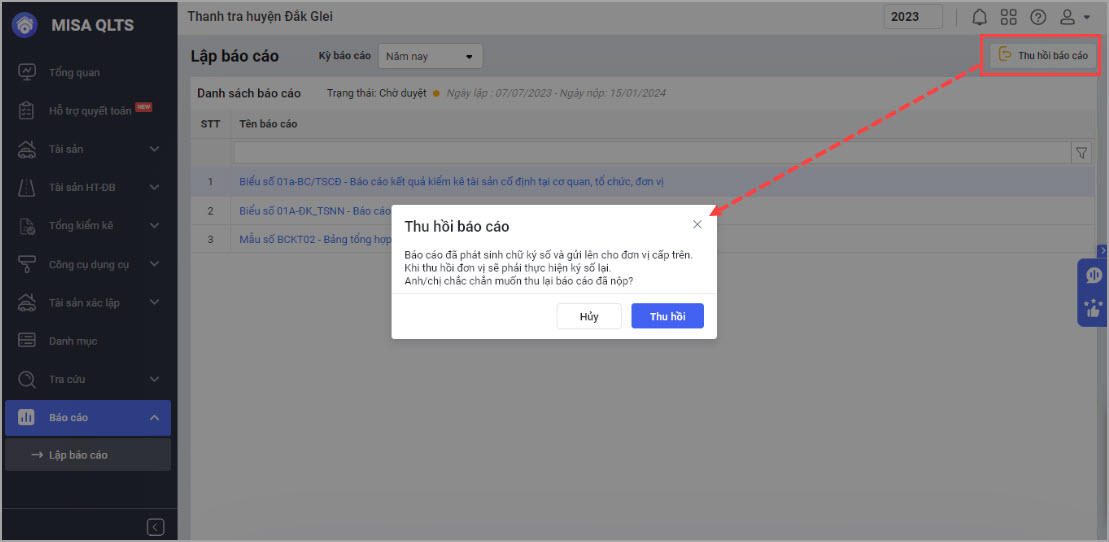Click the Tên báo cáo column header
The width and height of the screenshot is (1109, 542).
pos(268,124)
